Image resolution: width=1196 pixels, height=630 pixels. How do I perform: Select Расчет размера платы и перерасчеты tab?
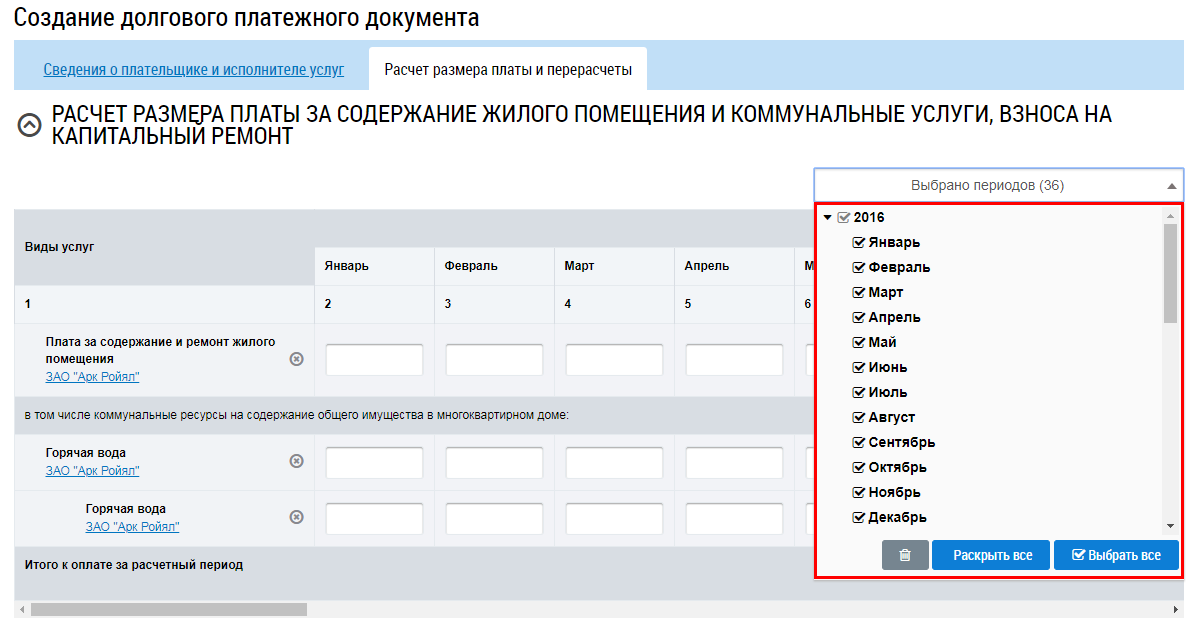pos(508,69)
